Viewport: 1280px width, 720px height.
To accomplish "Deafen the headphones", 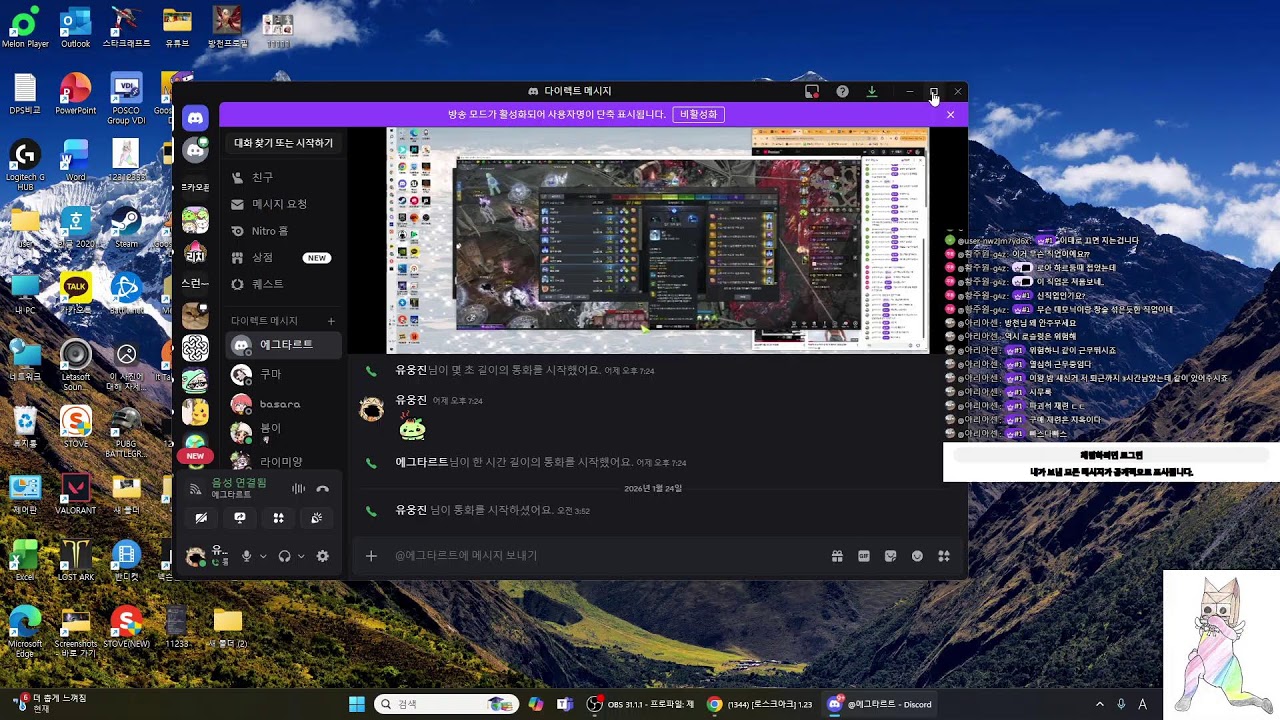I will tap(284, 556).
